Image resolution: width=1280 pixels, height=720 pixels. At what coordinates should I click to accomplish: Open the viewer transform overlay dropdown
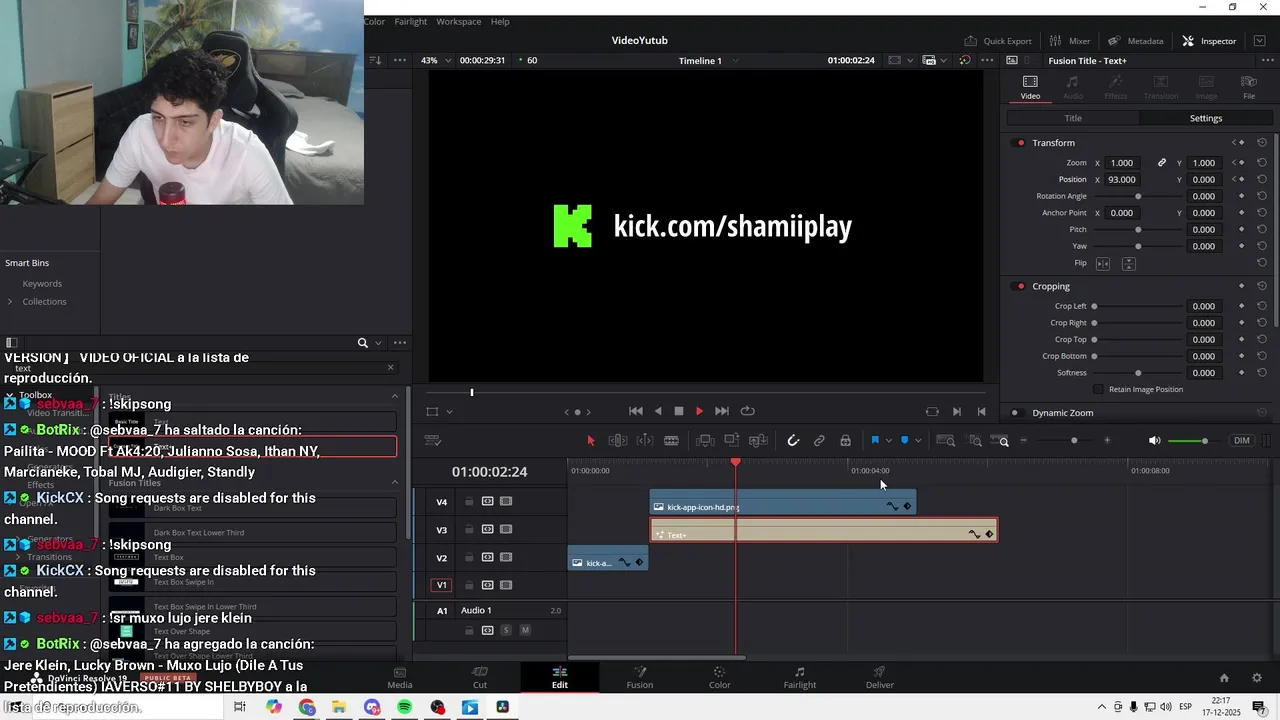(x=449, y=412)
